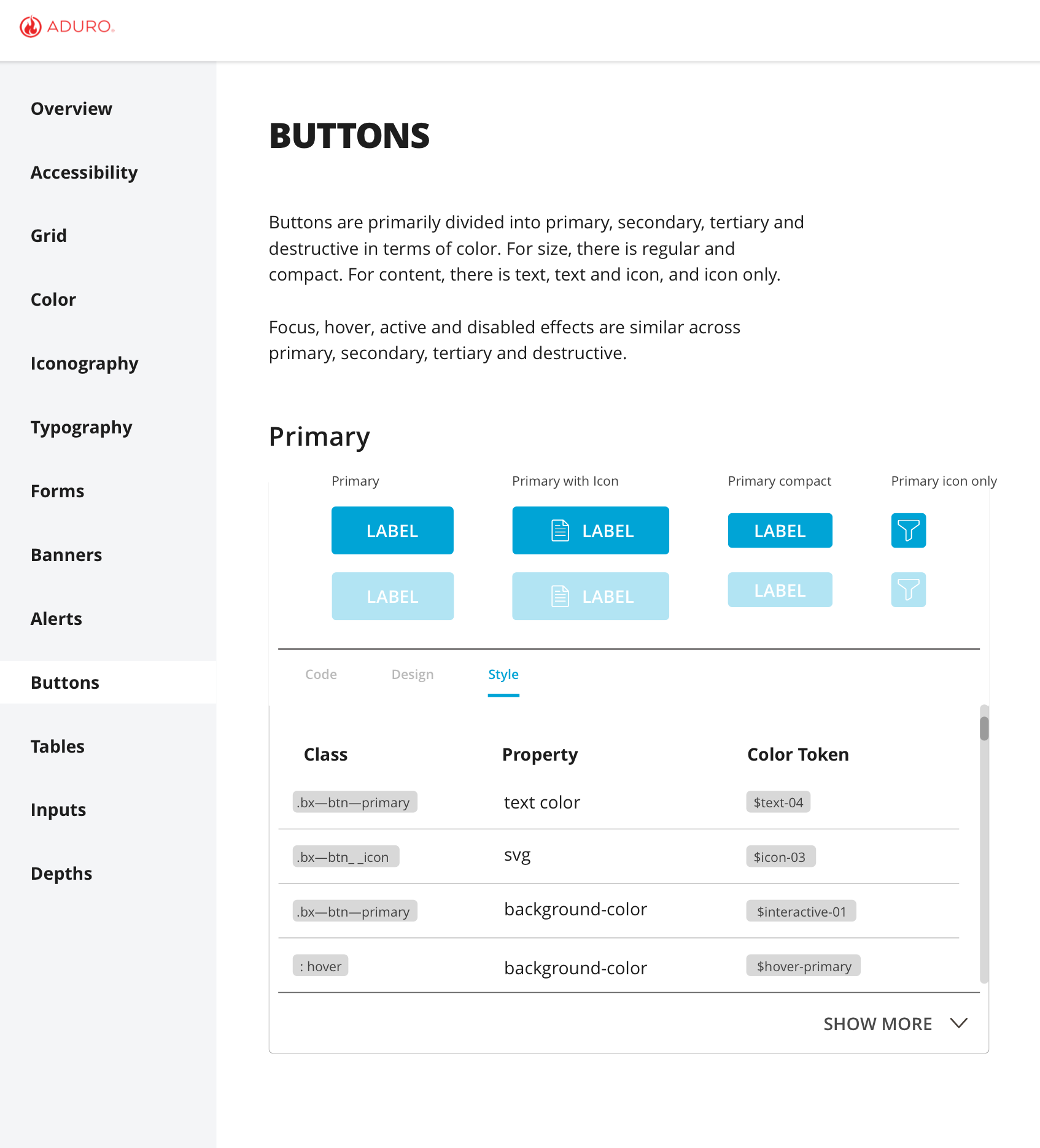The image size is (1040, 1148).
Task: Expand the table with the SHOW MORE chevron
Action: point(958,1023)
